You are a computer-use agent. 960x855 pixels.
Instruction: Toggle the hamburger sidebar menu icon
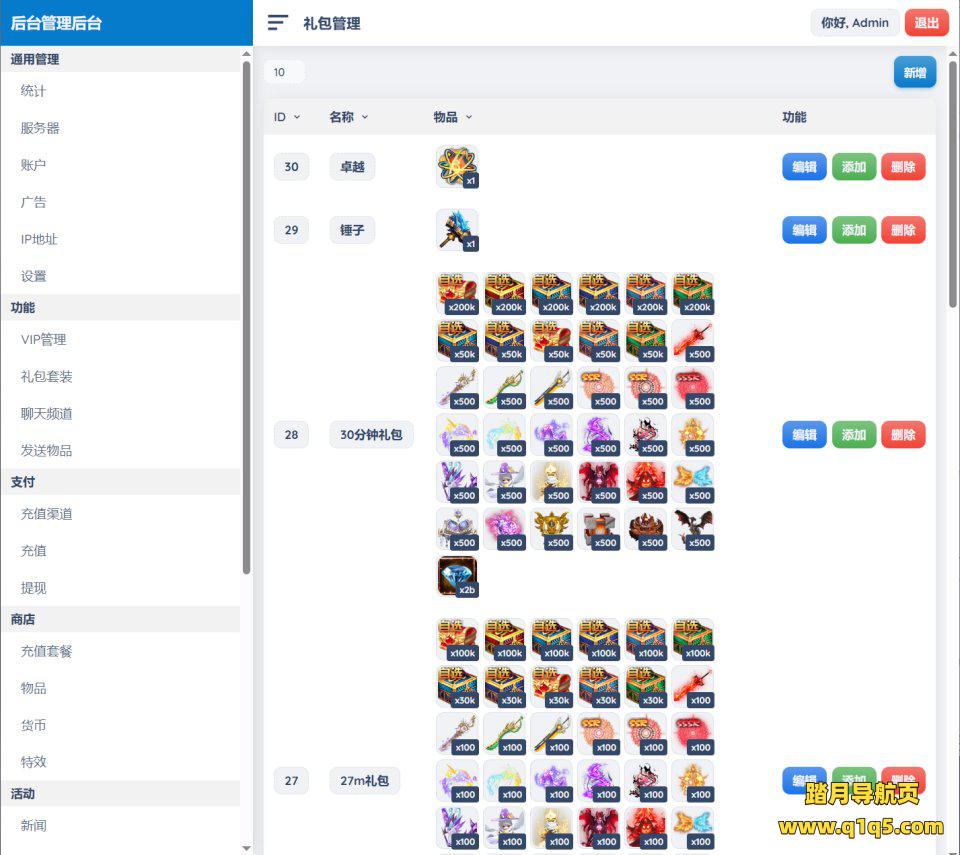(x=278, y=23)
